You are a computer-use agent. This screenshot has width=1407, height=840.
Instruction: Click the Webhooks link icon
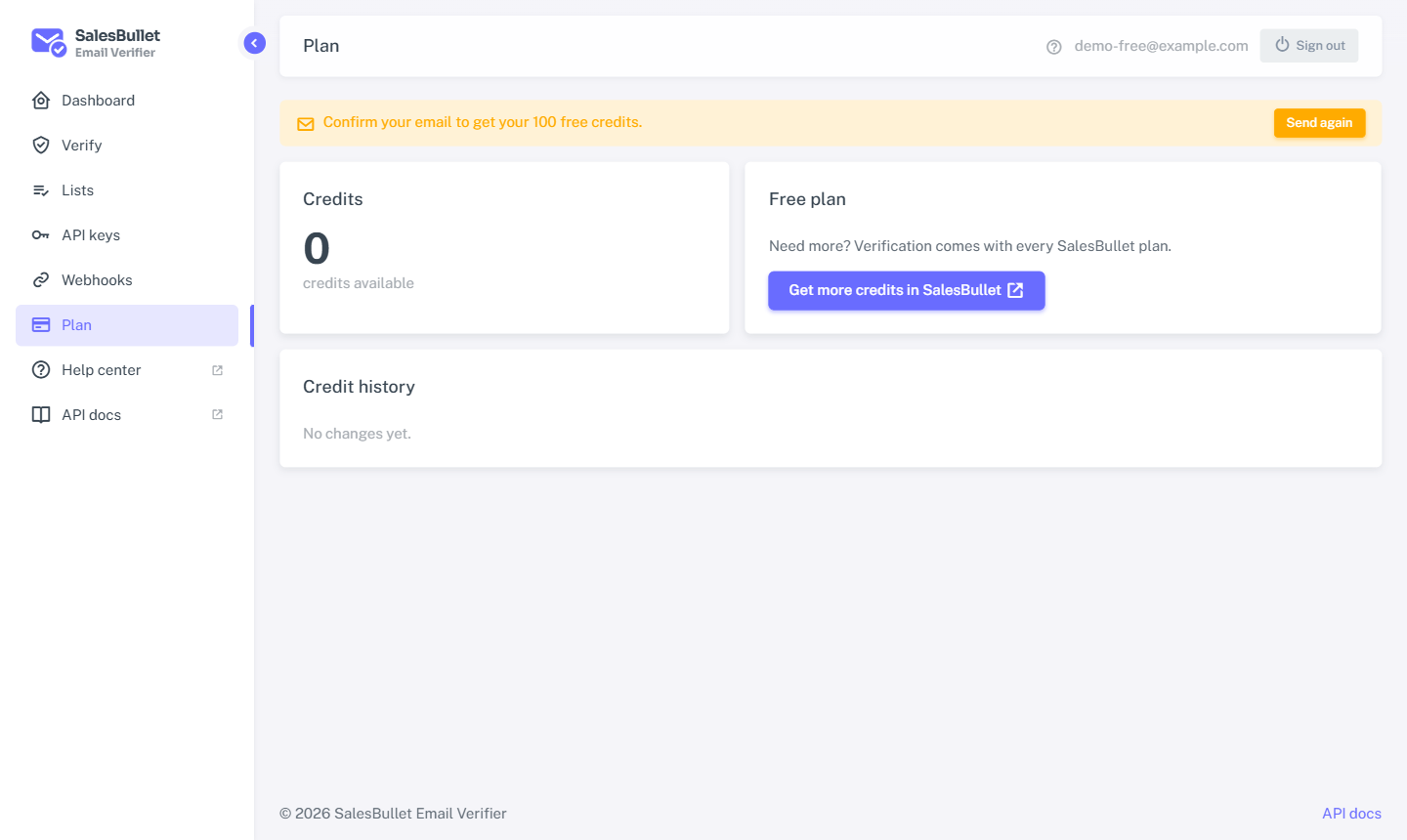pos(41,280)
